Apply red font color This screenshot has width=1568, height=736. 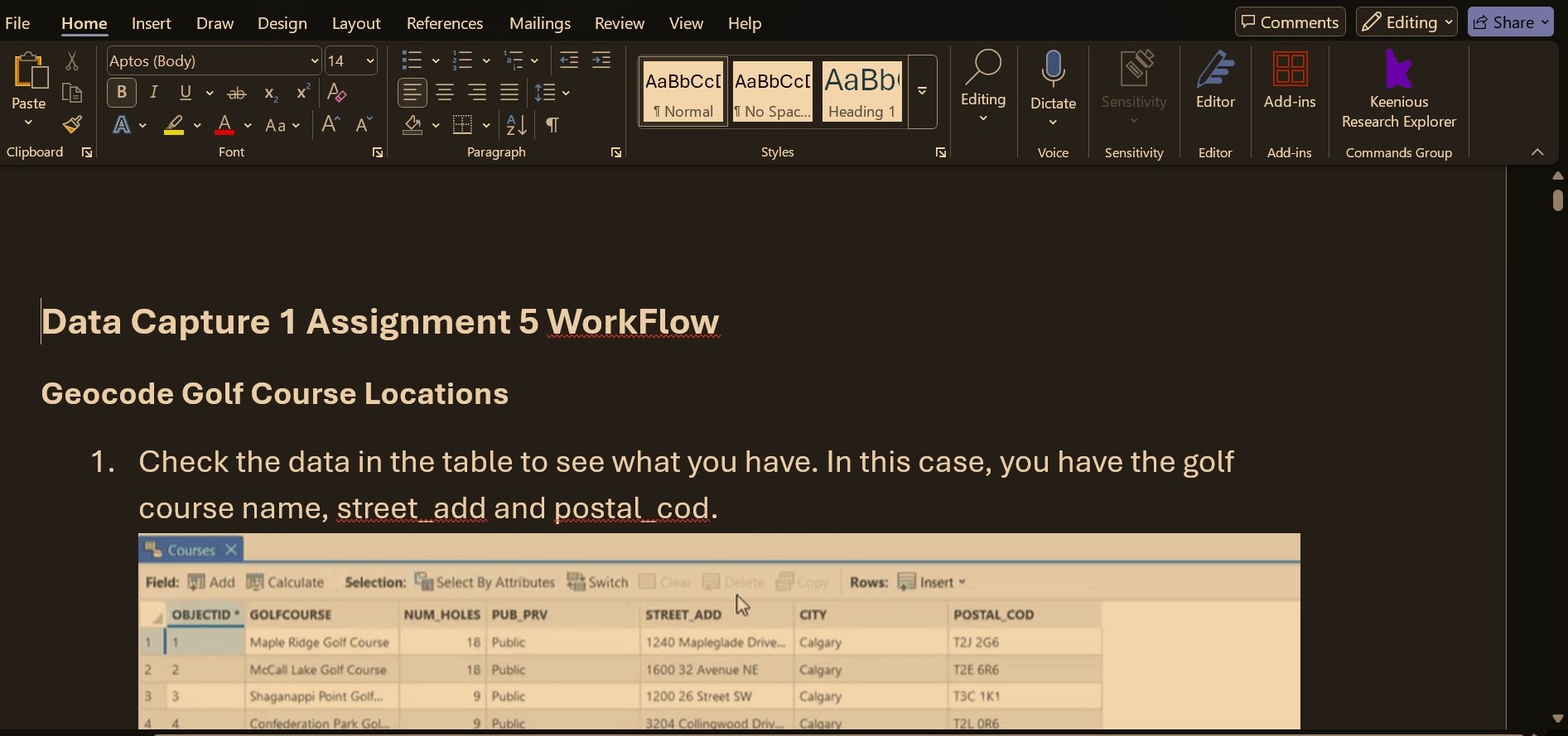tap(224, 125)
